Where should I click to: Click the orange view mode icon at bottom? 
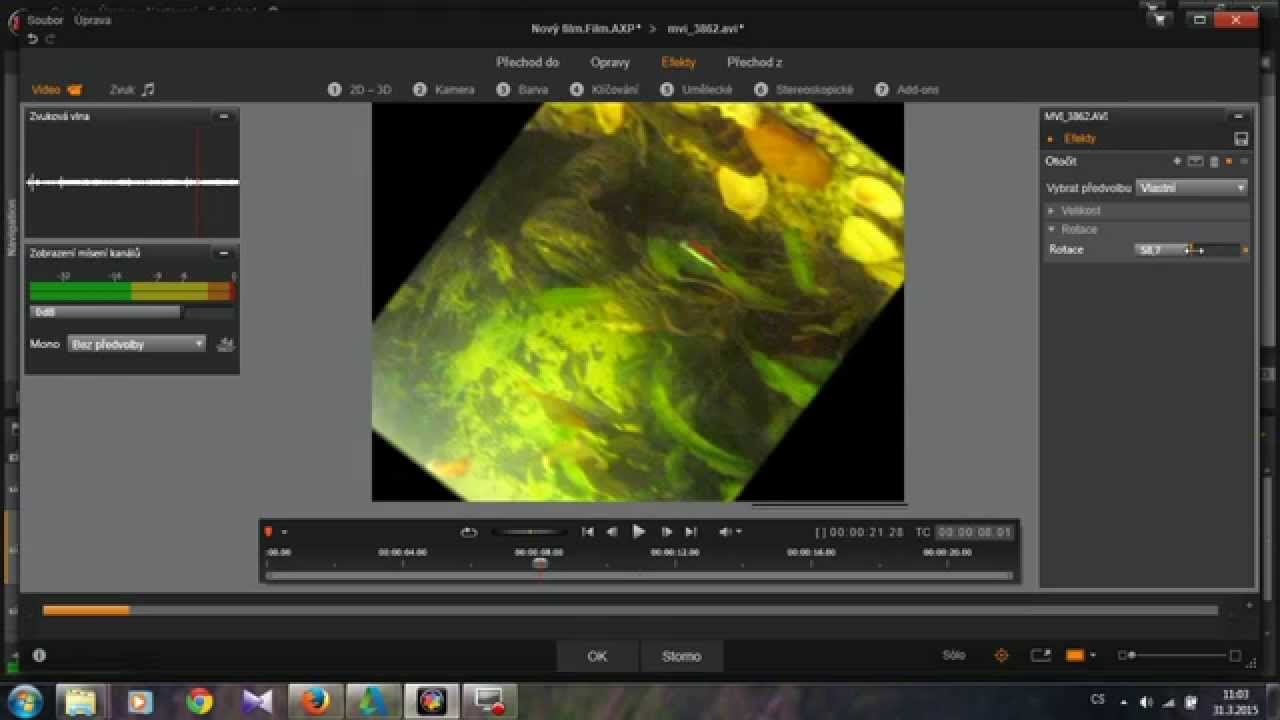(x=1075, y=656)
